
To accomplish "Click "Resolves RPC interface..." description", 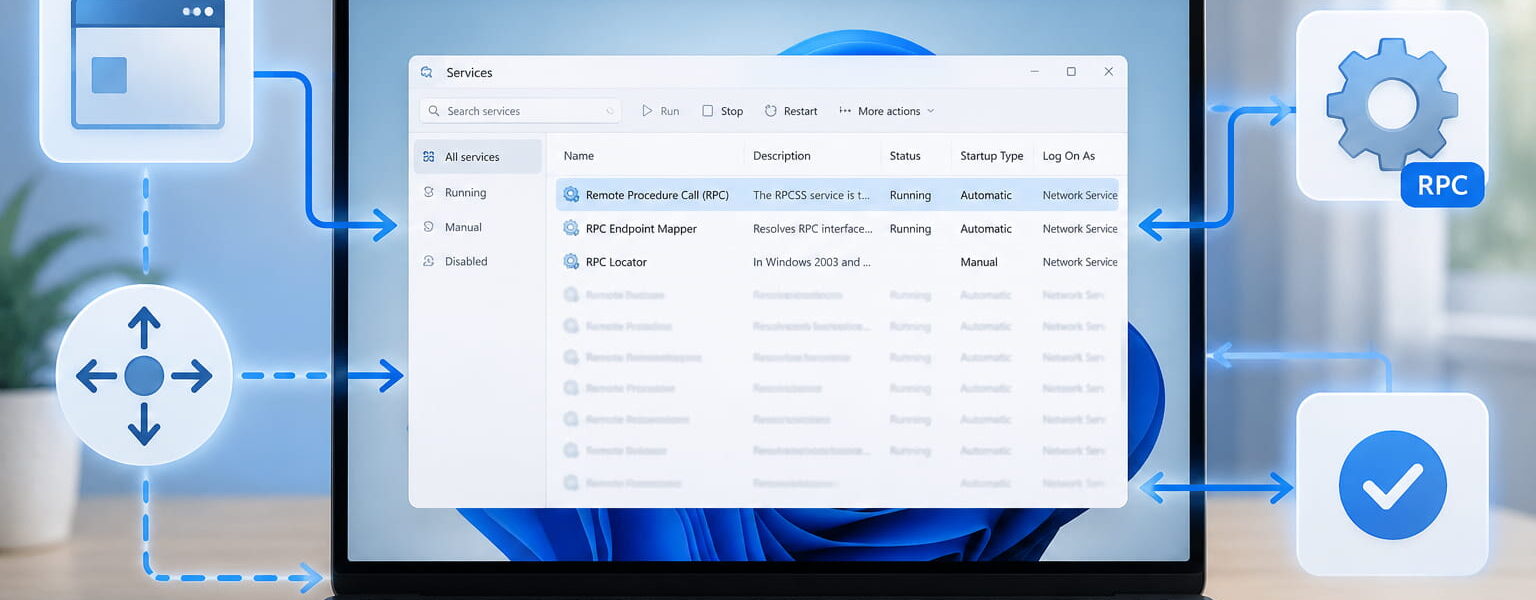I will [813, 229].
